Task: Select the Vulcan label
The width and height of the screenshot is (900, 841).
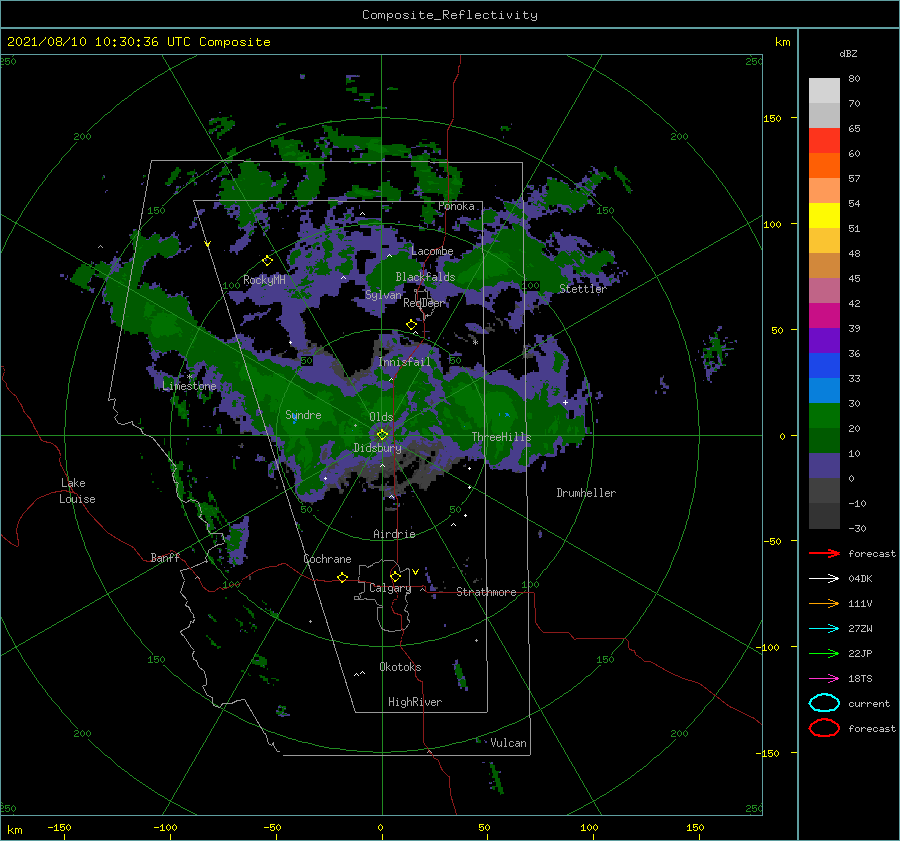Action: (x=508, y=743)
